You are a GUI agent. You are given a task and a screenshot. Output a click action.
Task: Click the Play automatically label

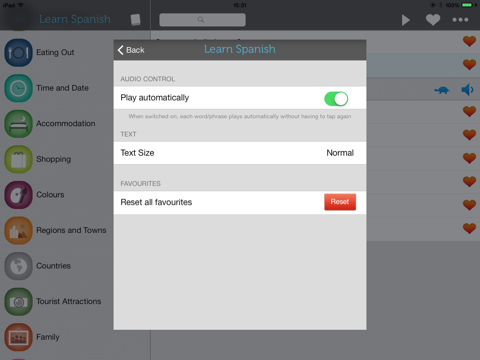click(155, 98)
